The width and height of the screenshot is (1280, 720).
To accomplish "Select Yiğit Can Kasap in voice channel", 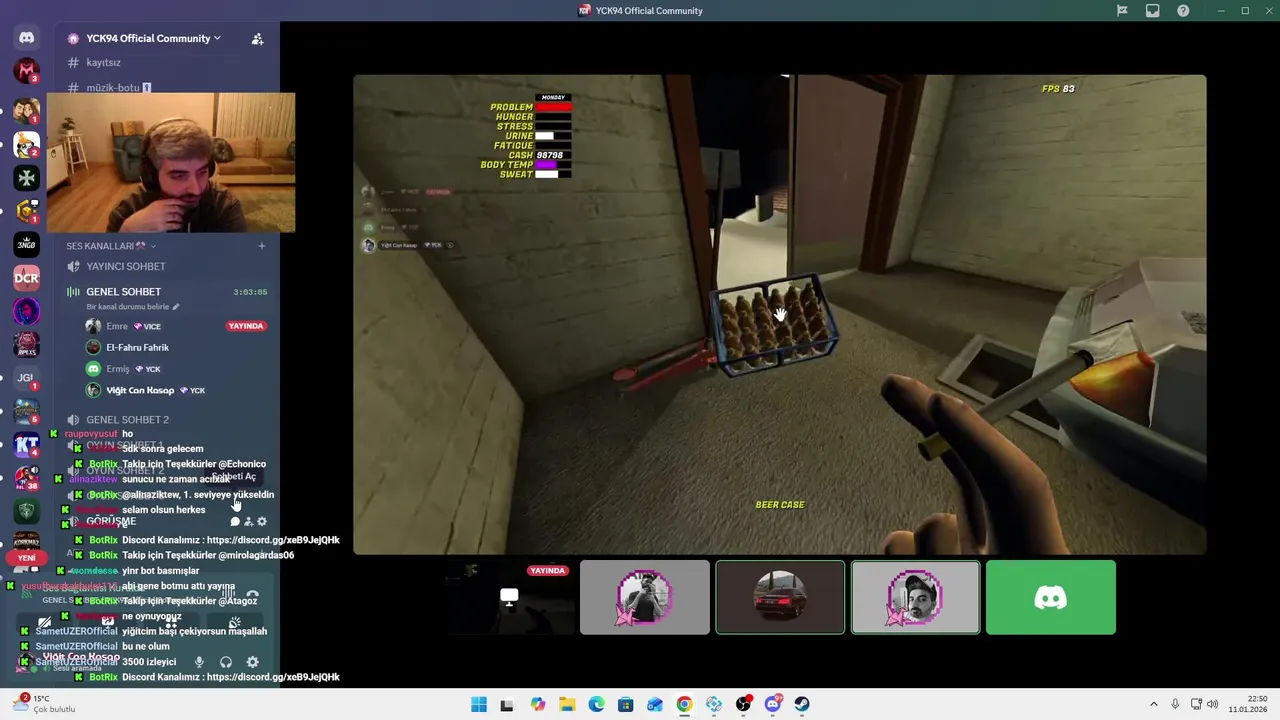I will [140, 390].
